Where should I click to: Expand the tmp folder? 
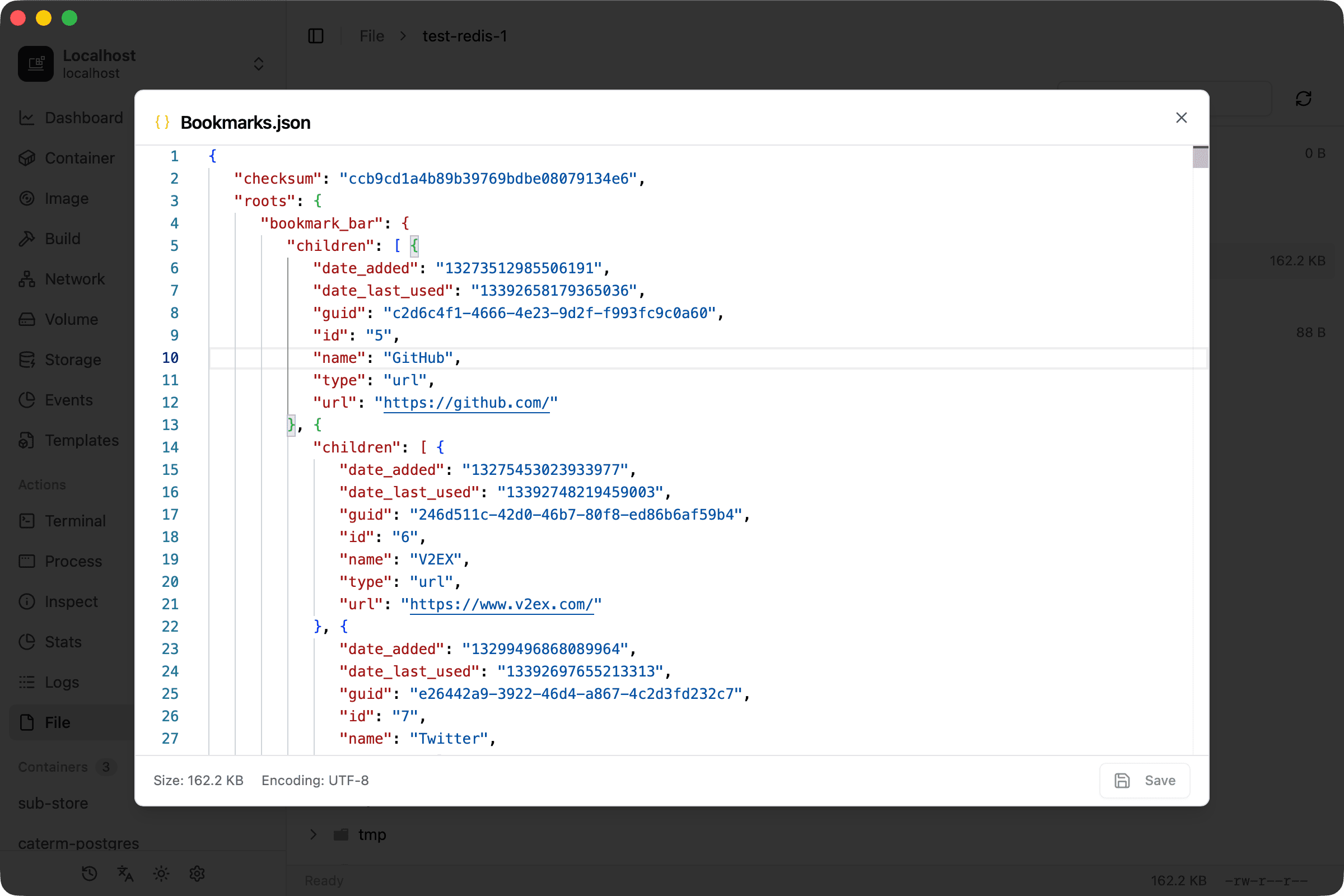point(312,834)
